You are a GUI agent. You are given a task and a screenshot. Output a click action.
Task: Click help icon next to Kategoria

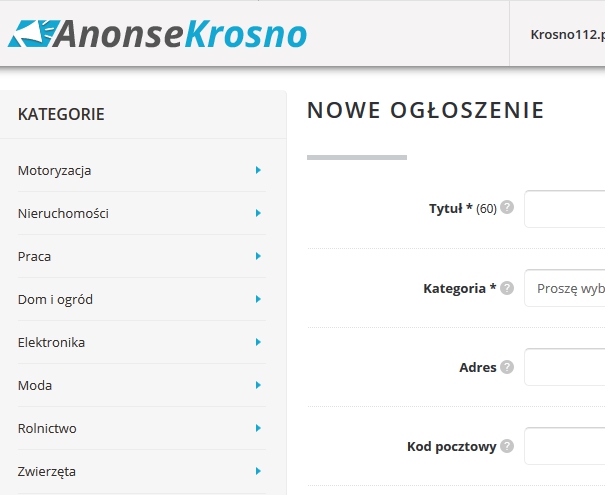[507, 288]
